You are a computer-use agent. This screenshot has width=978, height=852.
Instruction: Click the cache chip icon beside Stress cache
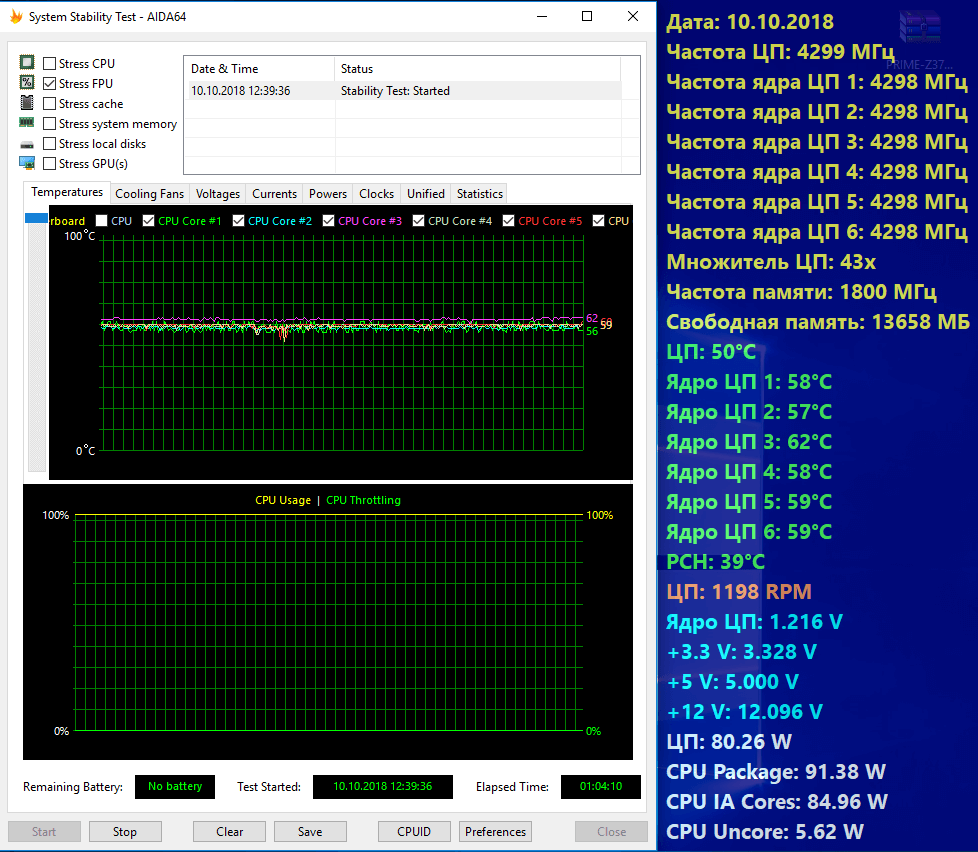click(27, 103)
